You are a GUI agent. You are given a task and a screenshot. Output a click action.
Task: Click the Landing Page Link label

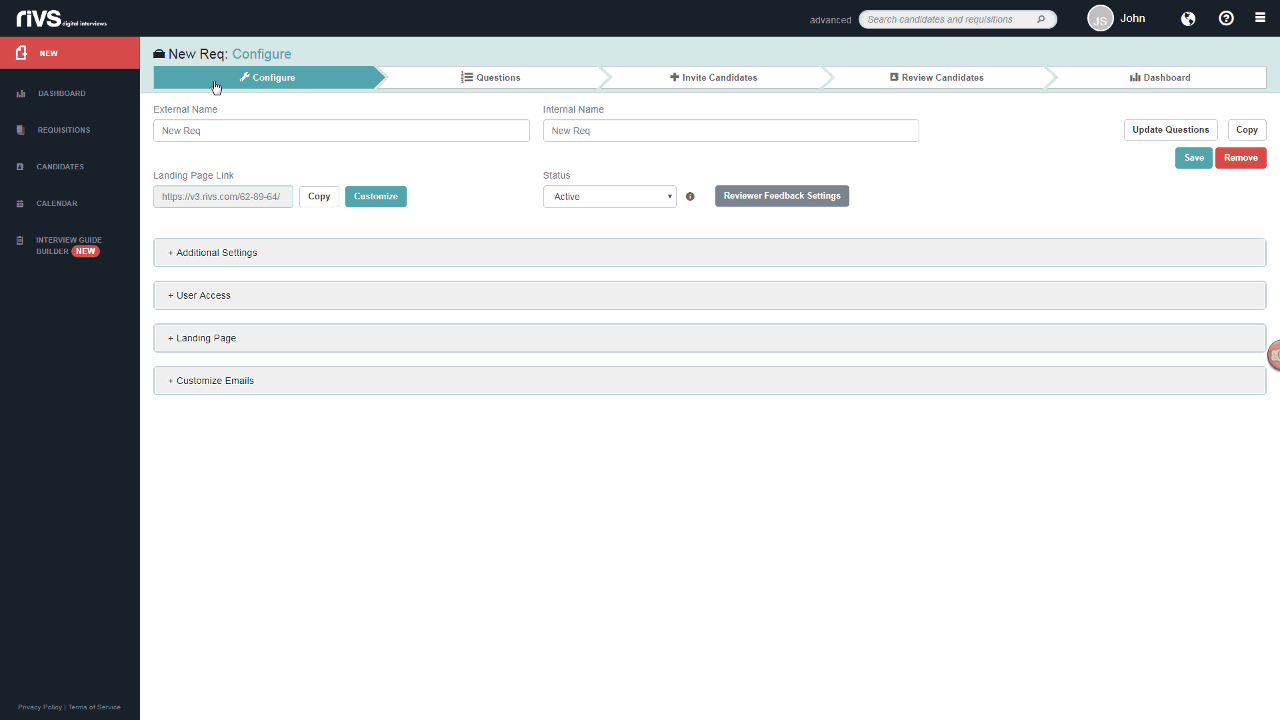[194, 176]
